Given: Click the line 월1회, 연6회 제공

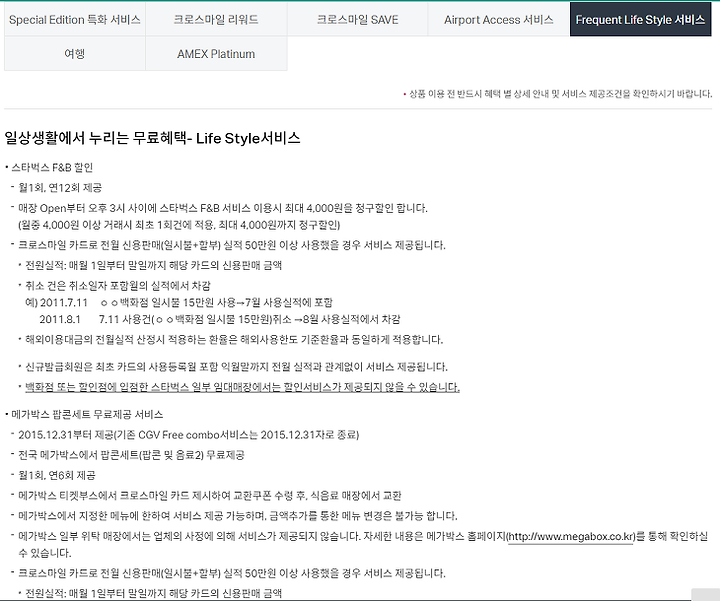Looking at the screenshot, I should click(57, 475).
